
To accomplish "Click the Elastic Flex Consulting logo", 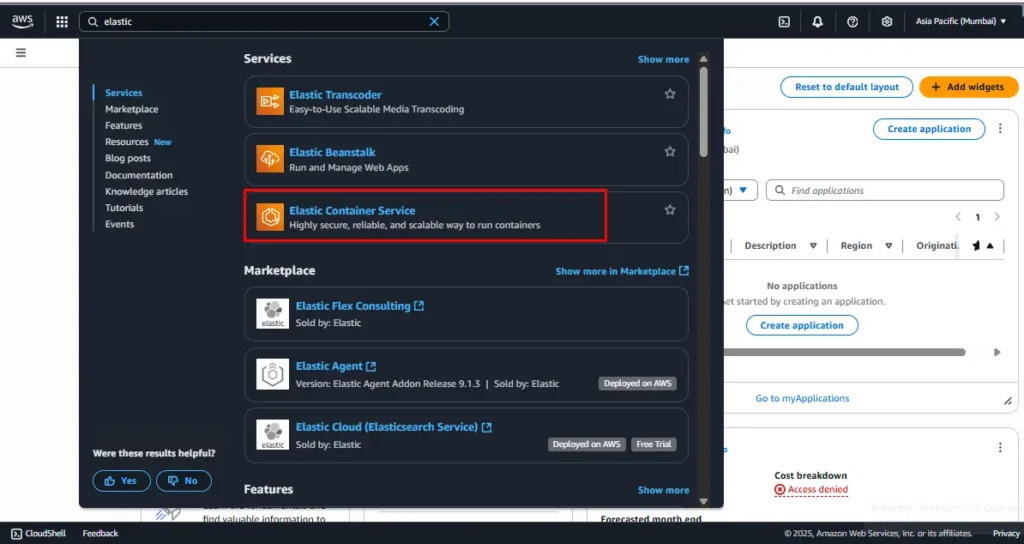I will [272, 313].
